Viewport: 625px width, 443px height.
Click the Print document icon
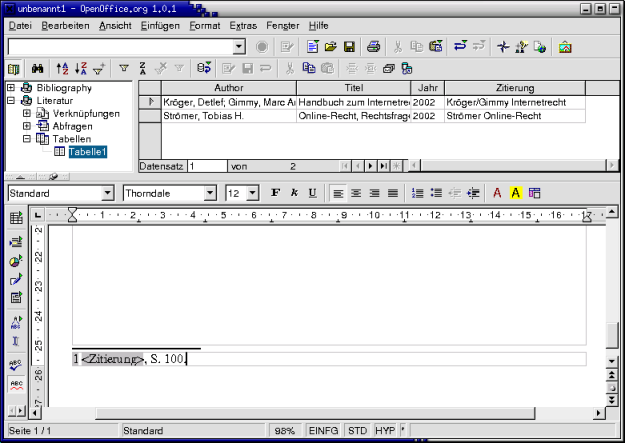click(373, 47)
